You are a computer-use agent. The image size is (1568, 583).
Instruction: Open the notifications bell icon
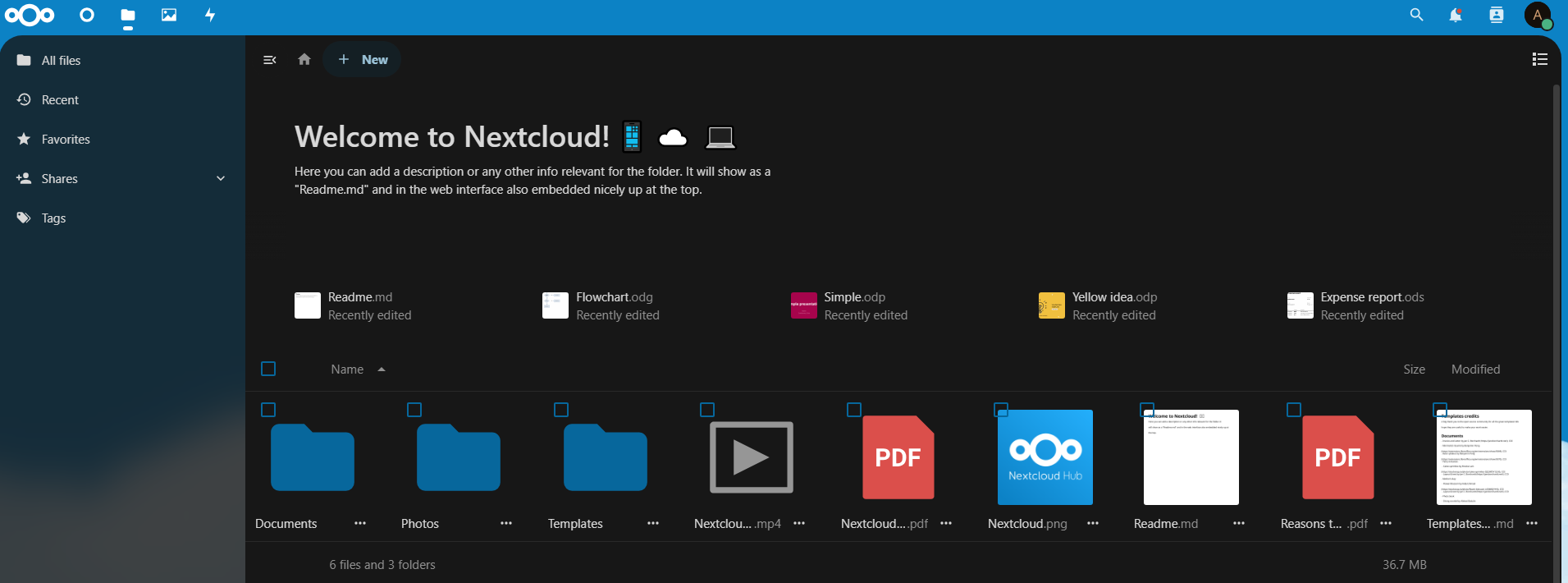click(1456, 15)
